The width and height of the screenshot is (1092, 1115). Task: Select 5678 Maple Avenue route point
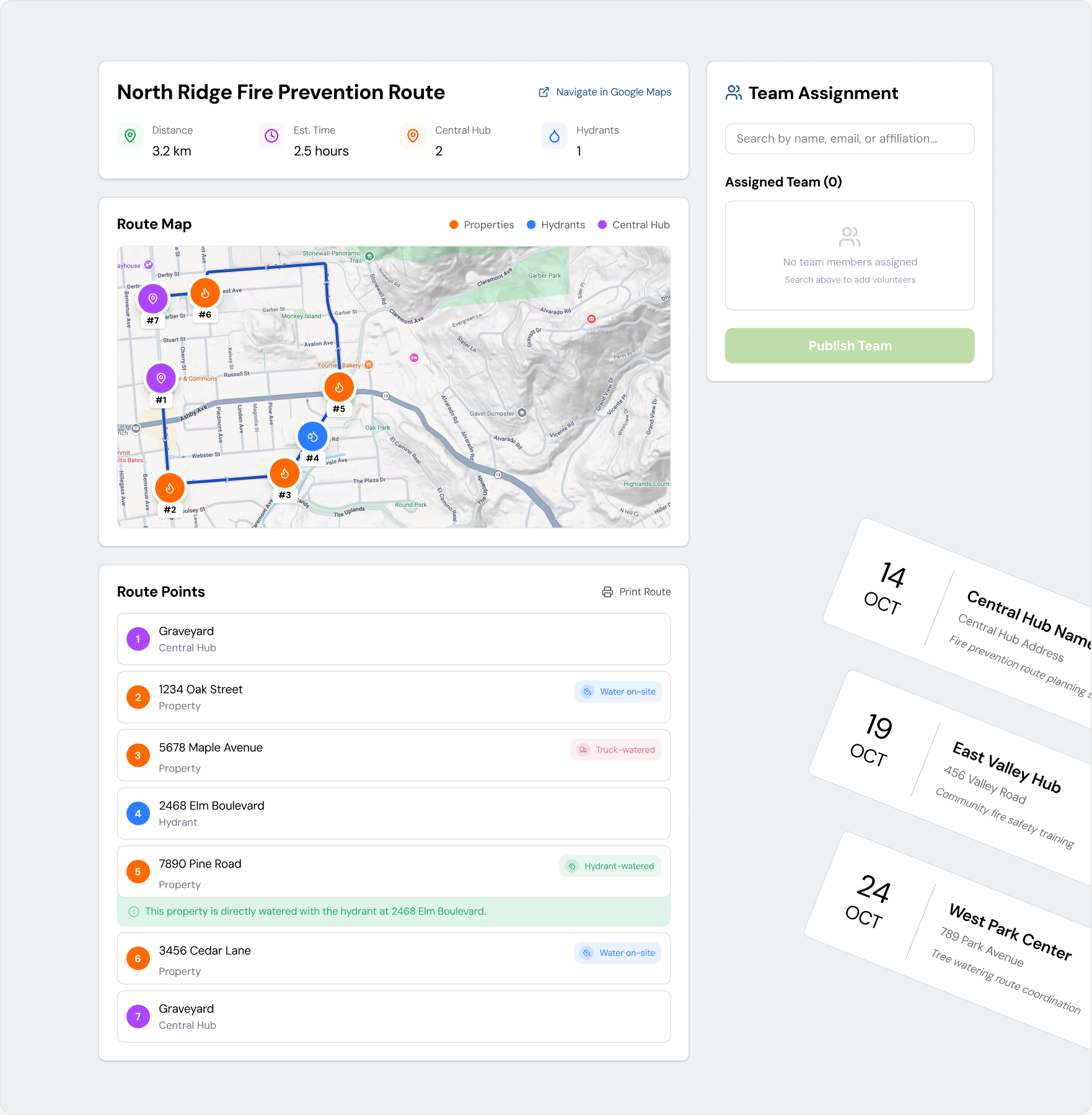pyautogui.click(x=394, y=756)
